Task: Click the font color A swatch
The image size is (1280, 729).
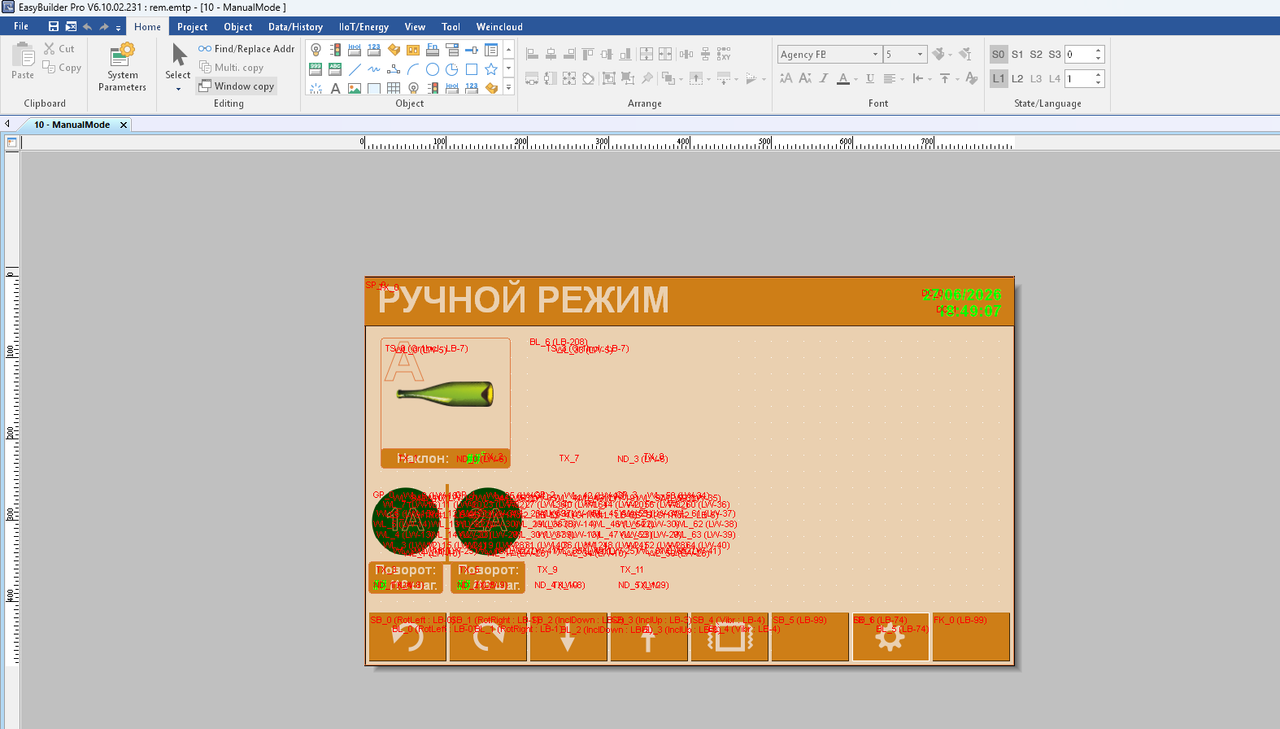Action: [x=842, y=78]
